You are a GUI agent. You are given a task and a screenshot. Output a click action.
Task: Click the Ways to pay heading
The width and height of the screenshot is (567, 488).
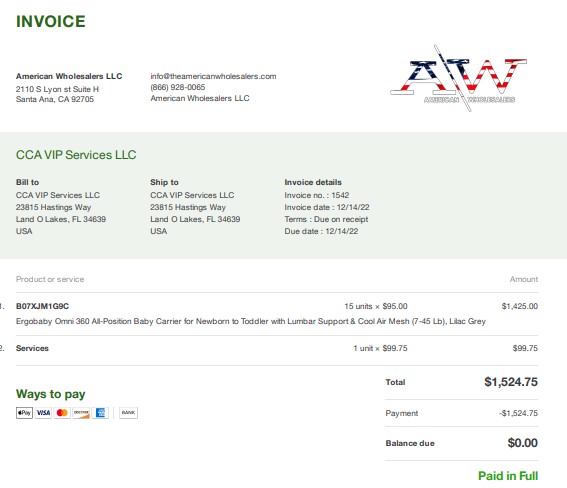click(x=51, y=394)
